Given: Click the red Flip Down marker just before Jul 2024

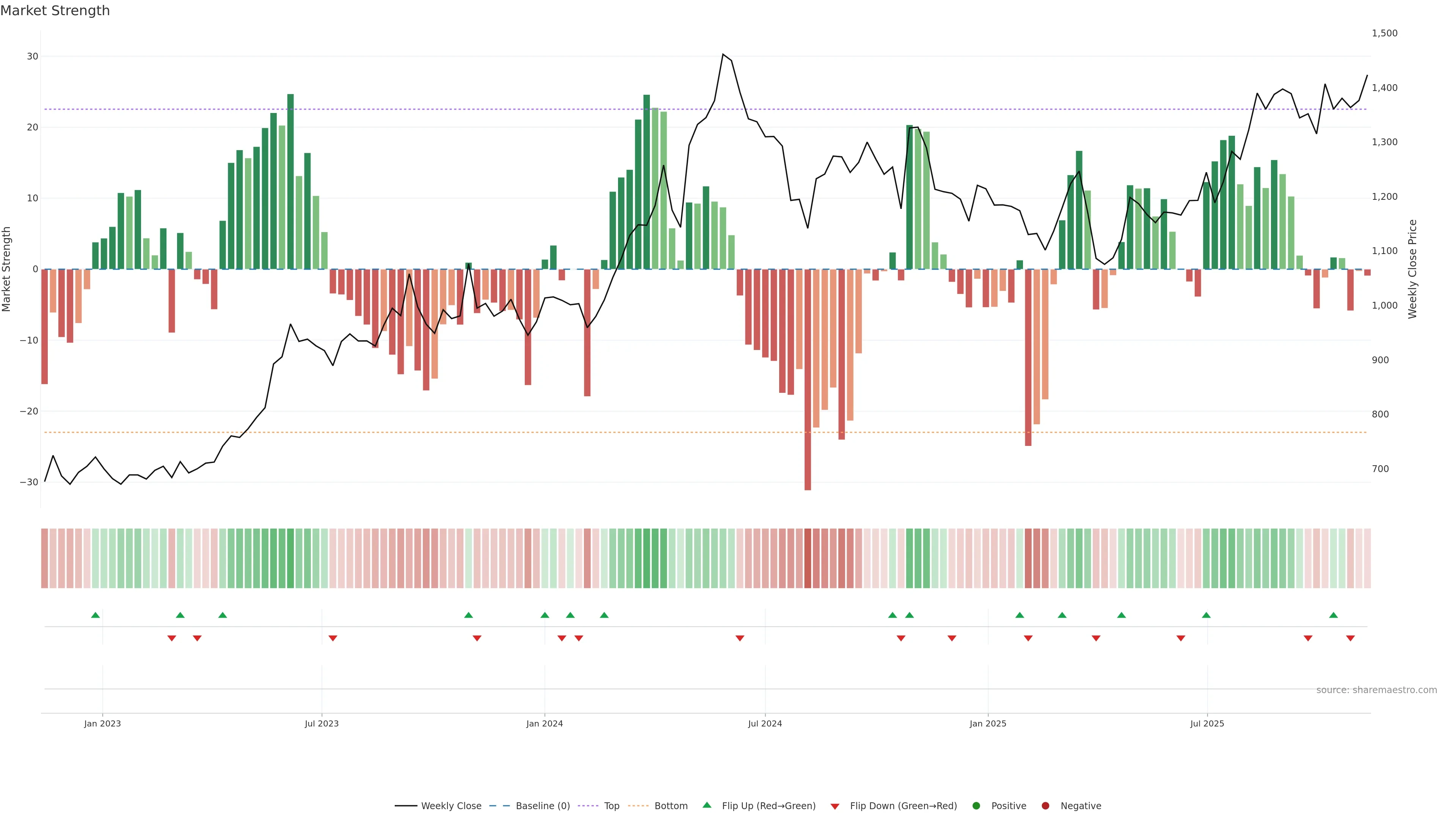Looking at the screenshot, I should coord(740,638).
